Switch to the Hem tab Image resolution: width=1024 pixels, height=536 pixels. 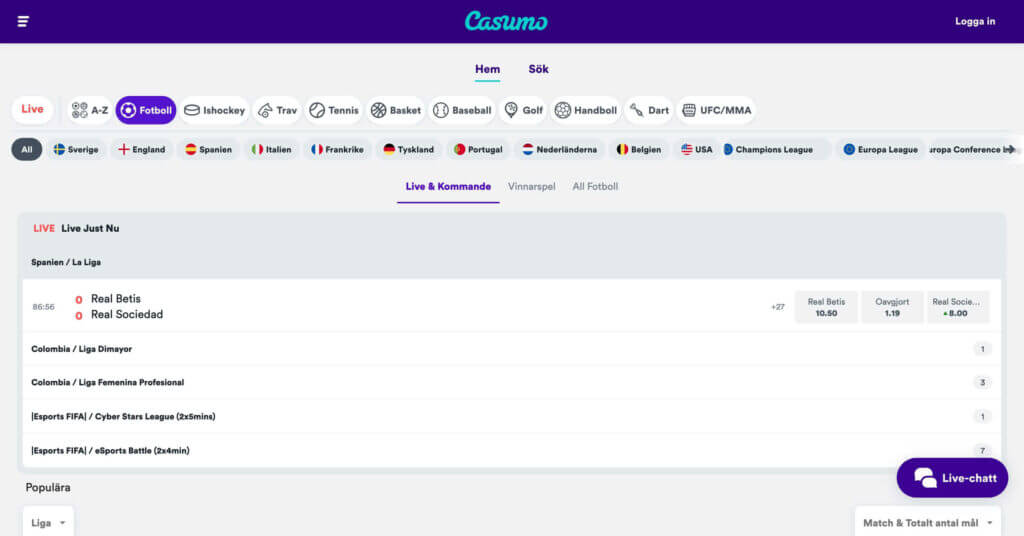487,69
